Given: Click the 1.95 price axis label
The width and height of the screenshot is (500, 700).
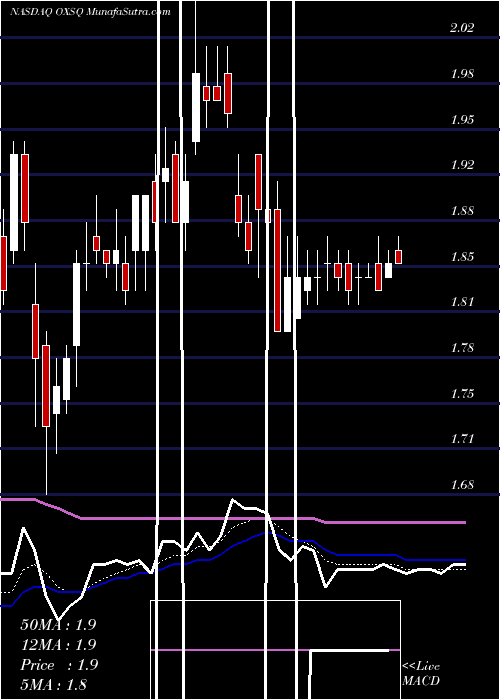Looking at the screenshot, I should click(462, 120).
